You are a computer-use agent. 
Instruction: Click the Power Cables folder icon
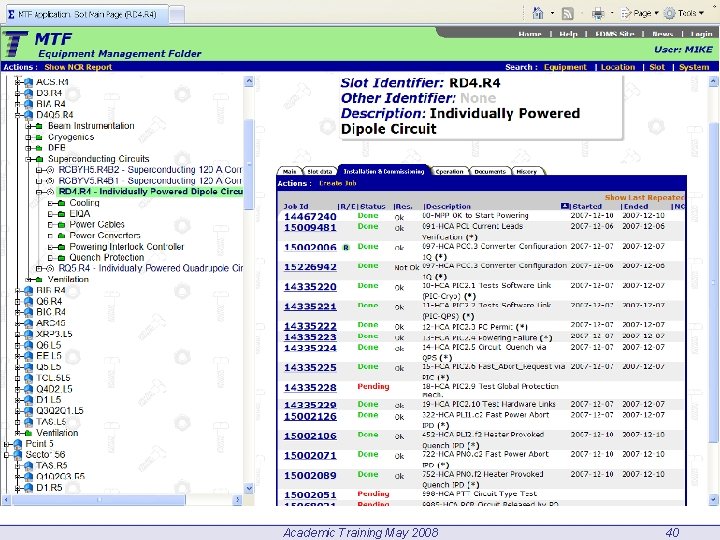(x=62, y=225)
